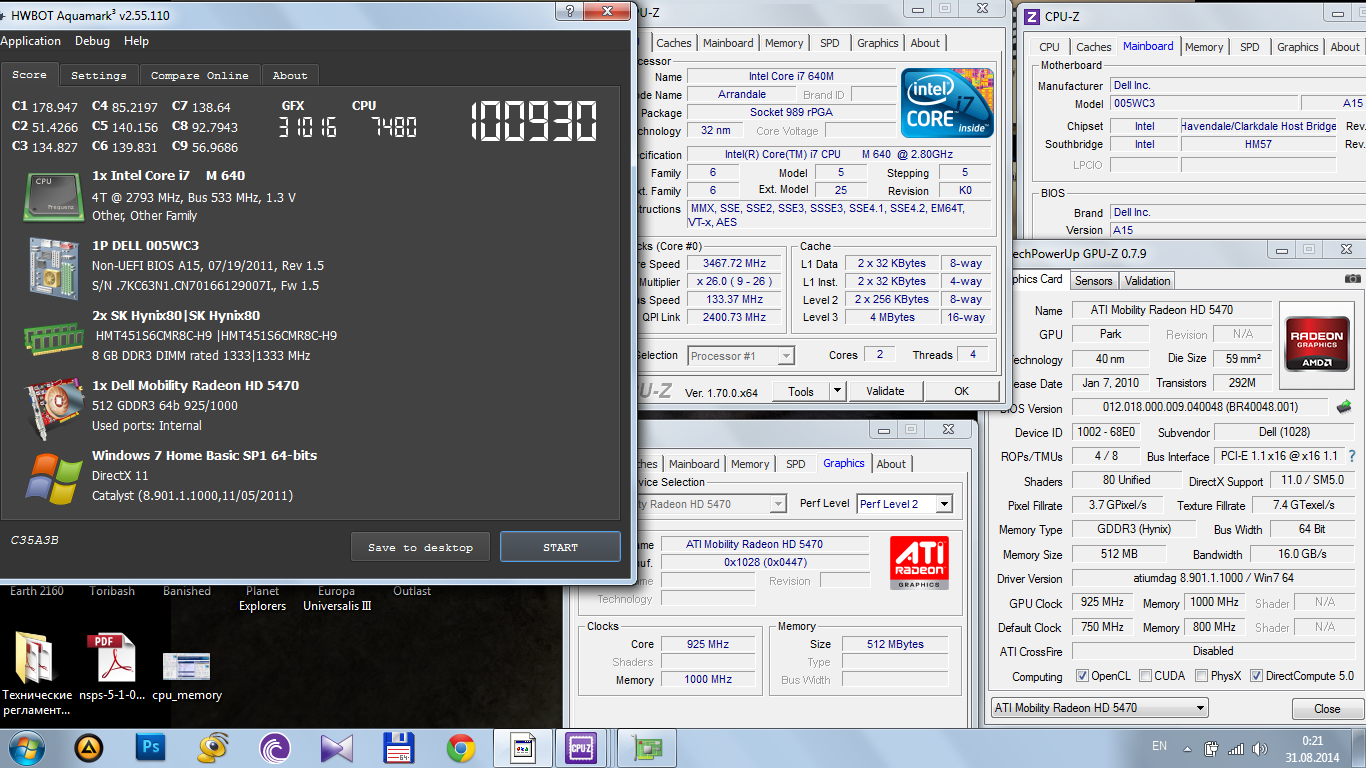This screenshot has height=768, width=1366.
Task: Open the Debug menu in Aquamark
Action: pyautogui.click(x=92, y=41)
